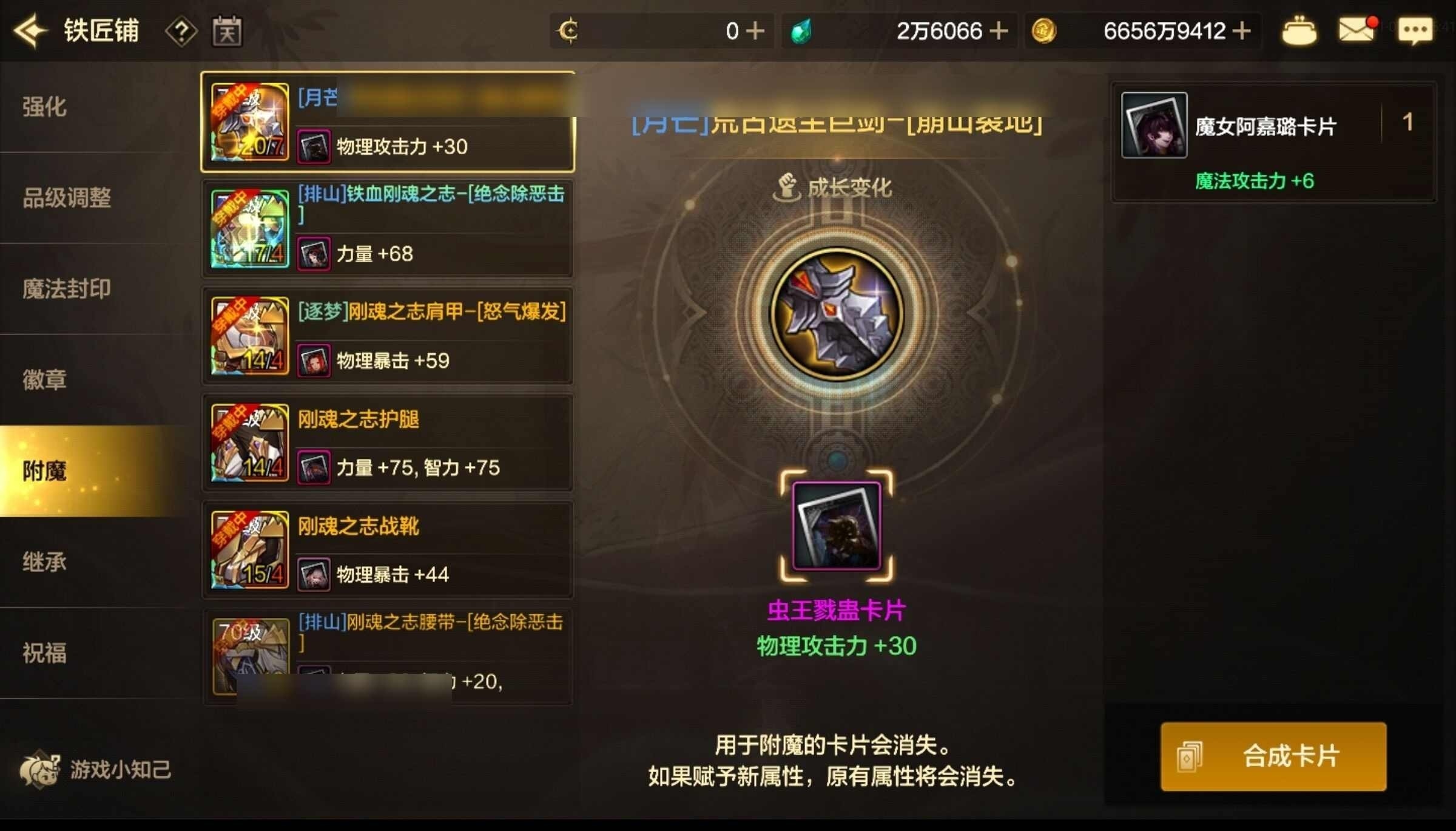Click the 游戏小知己 helper icon
The image size is (1456, 831).
(40, 768)
